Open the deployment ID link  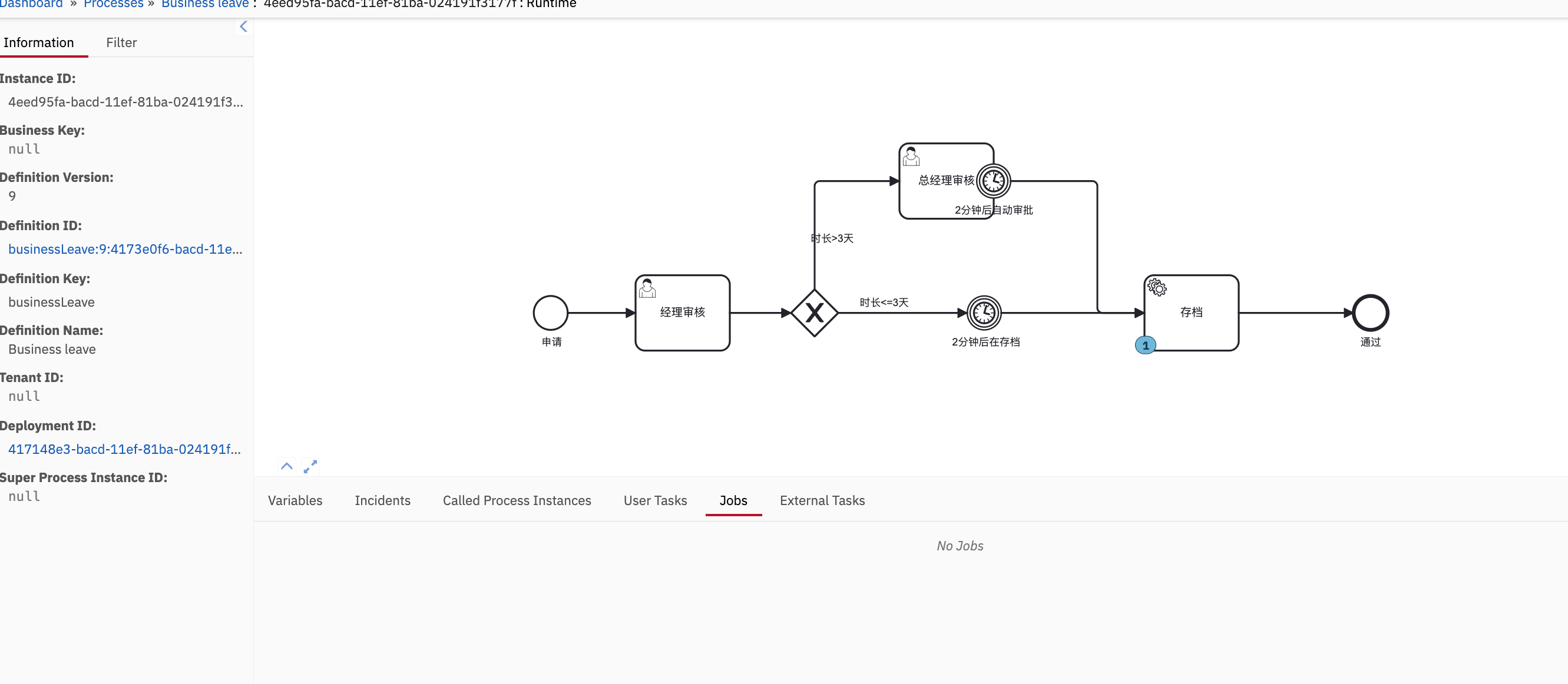point(125,449)
